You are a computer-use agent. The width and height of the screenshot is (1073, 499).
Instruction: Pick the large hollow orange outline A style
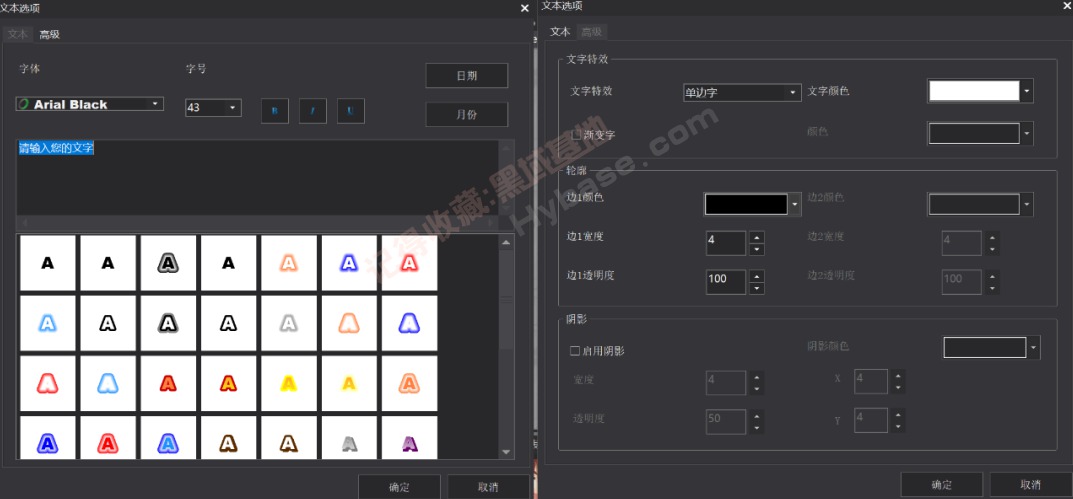349,322
